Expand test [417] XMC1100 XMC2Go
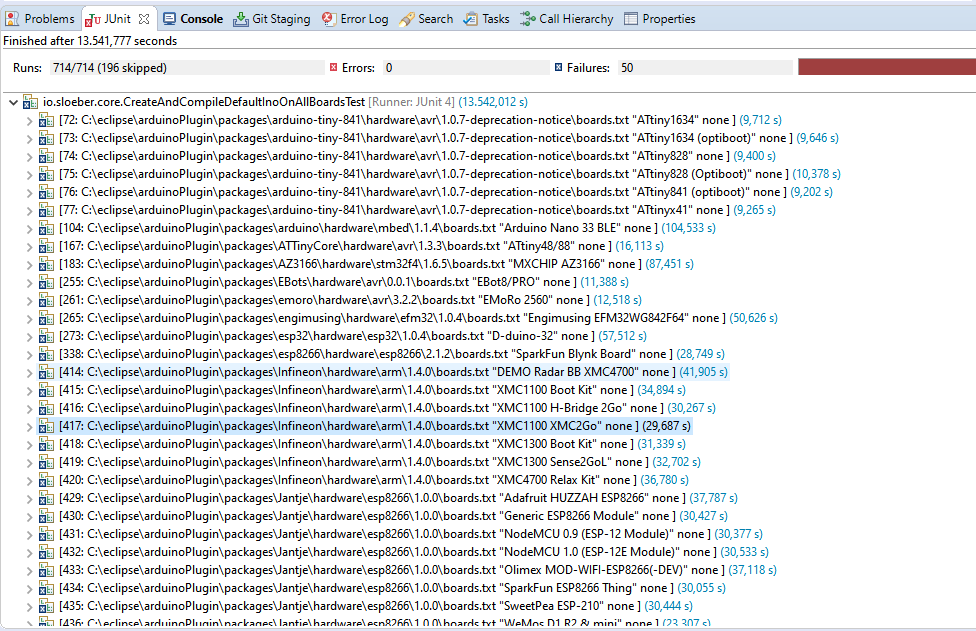 pyautogui.click(x=29, y=427)
